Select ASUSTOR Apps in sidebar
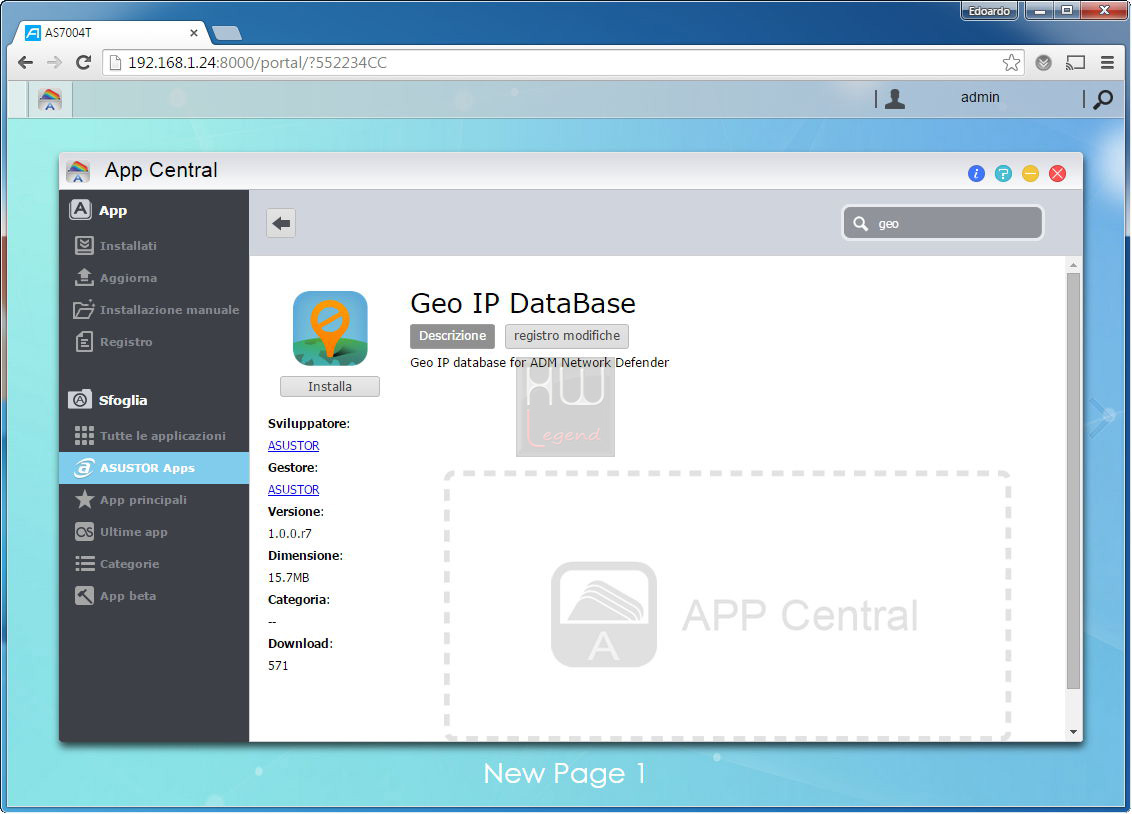This screenshot has height=814, width=1132. pyautogui.click(x=154, y=468)
